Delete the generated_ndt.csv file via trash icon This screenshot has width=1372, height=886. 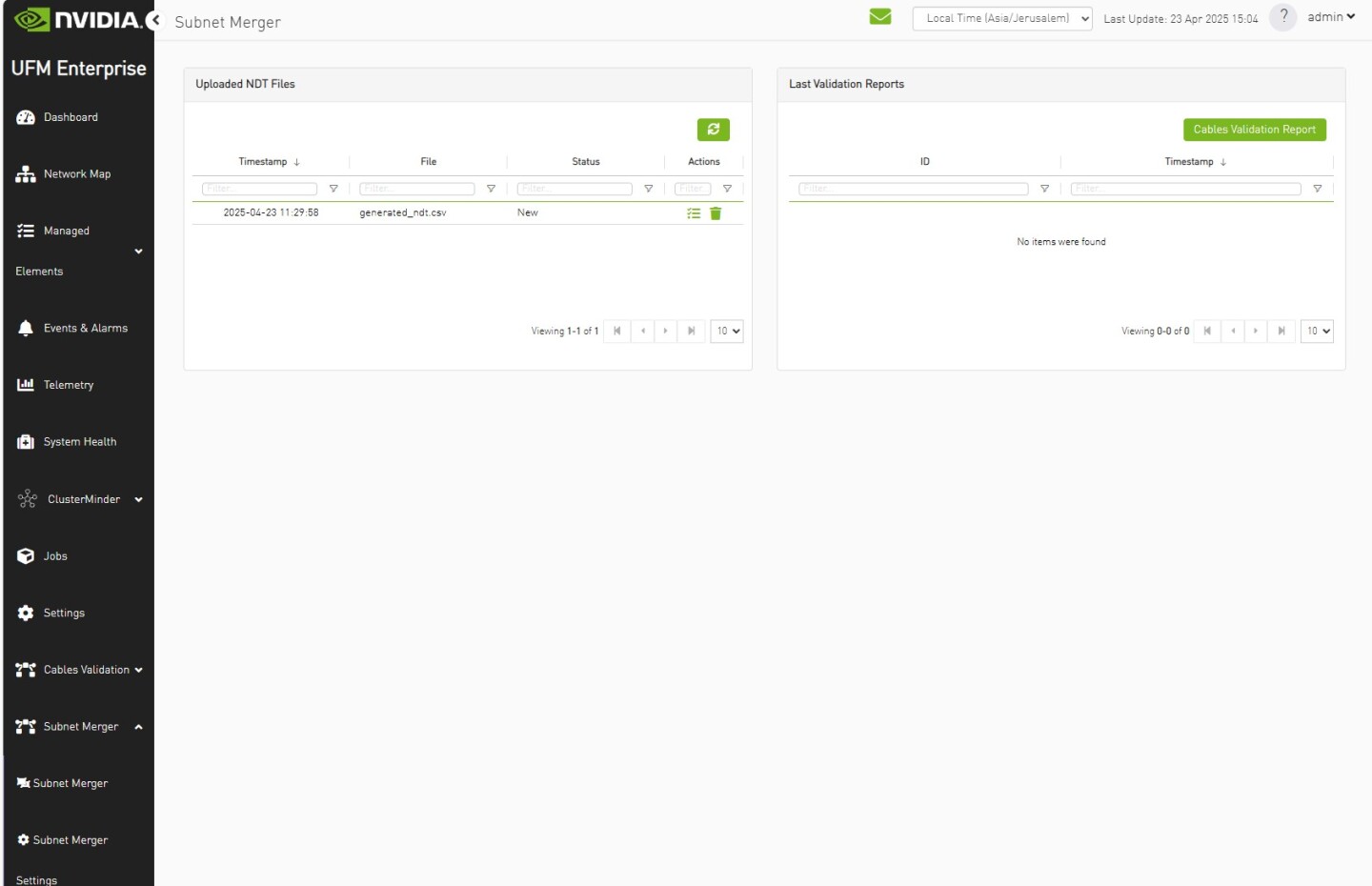tap(716, 213)
